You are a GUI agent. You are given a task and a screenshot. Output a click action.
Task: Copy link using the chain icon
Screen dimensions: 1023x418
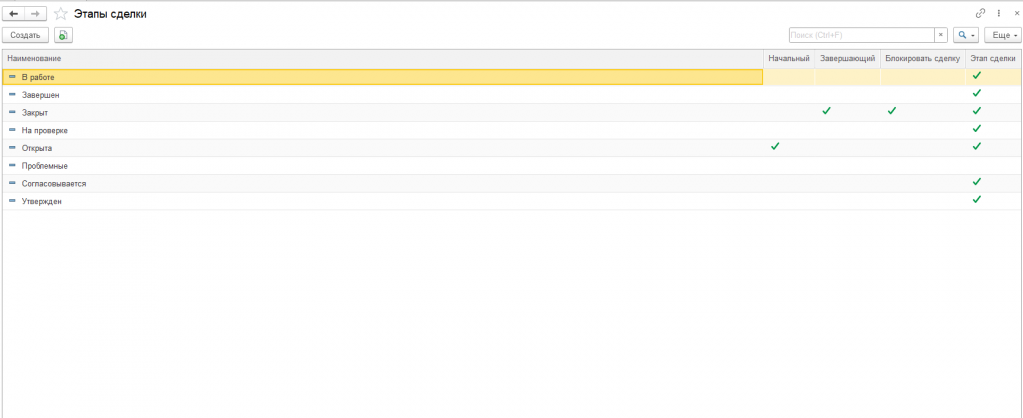tap(980, 13)
